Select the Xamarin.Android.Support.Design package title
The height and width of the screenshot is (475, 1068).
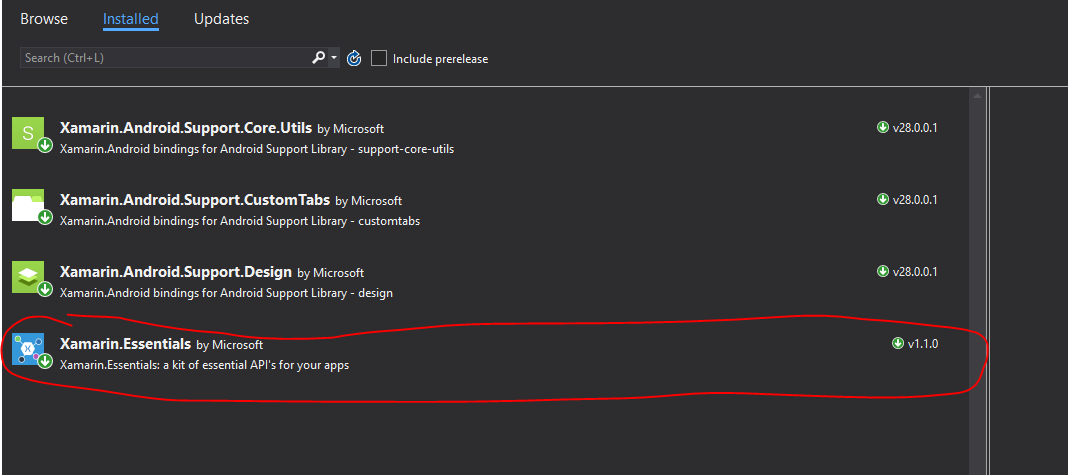176,271
